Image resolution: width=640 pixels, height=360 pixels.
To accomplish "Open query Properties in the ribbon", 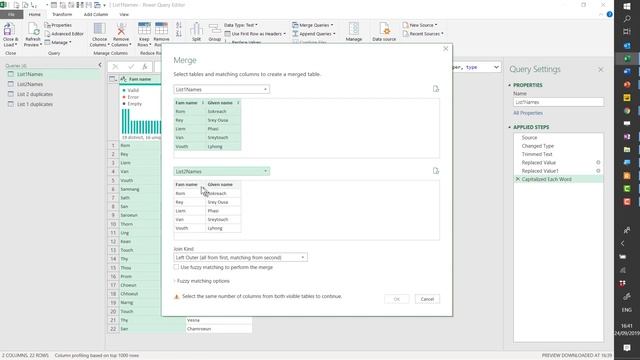I will (x=58, y=25).
